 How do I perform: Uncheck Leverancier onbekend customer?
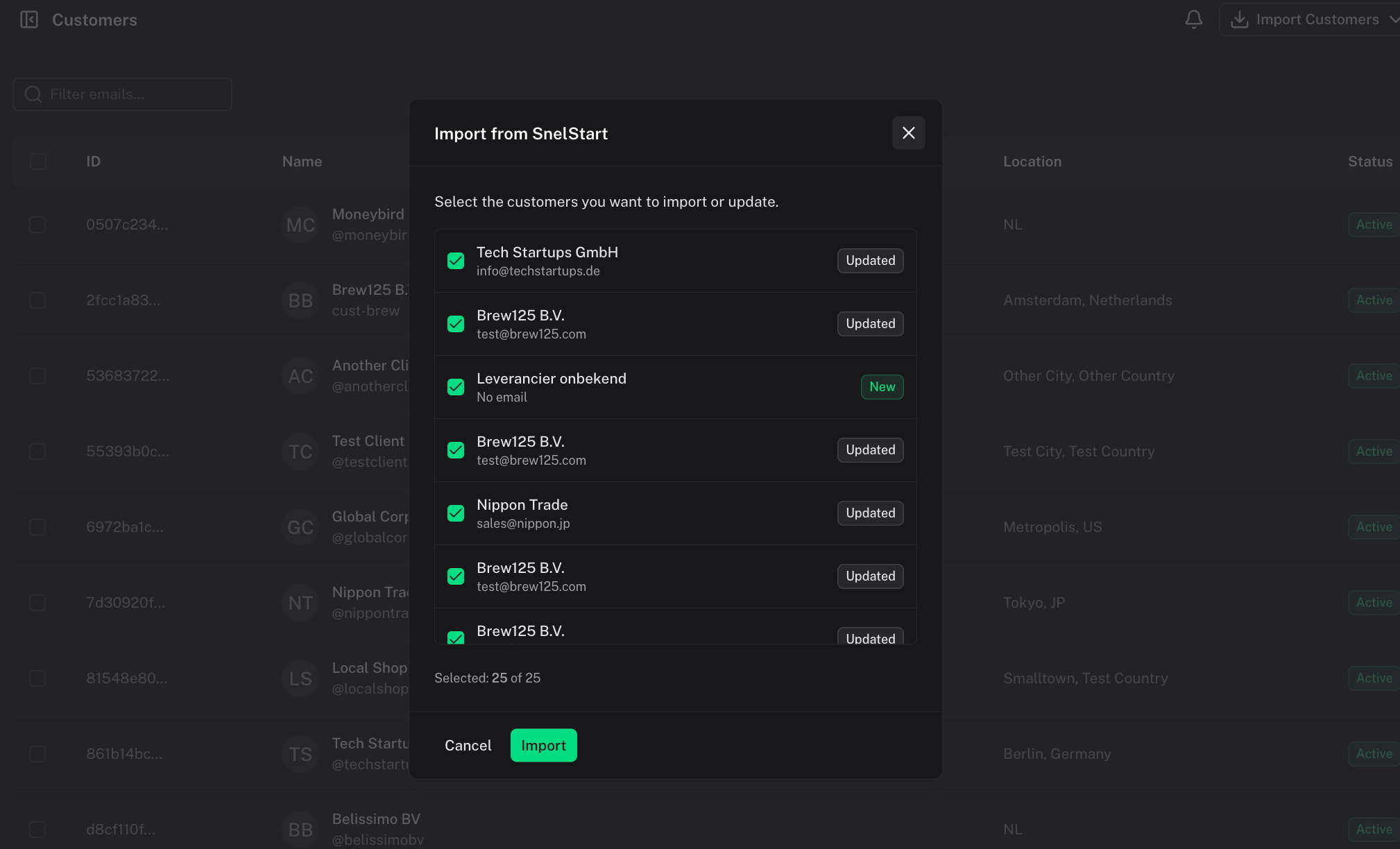coord(456,387)
